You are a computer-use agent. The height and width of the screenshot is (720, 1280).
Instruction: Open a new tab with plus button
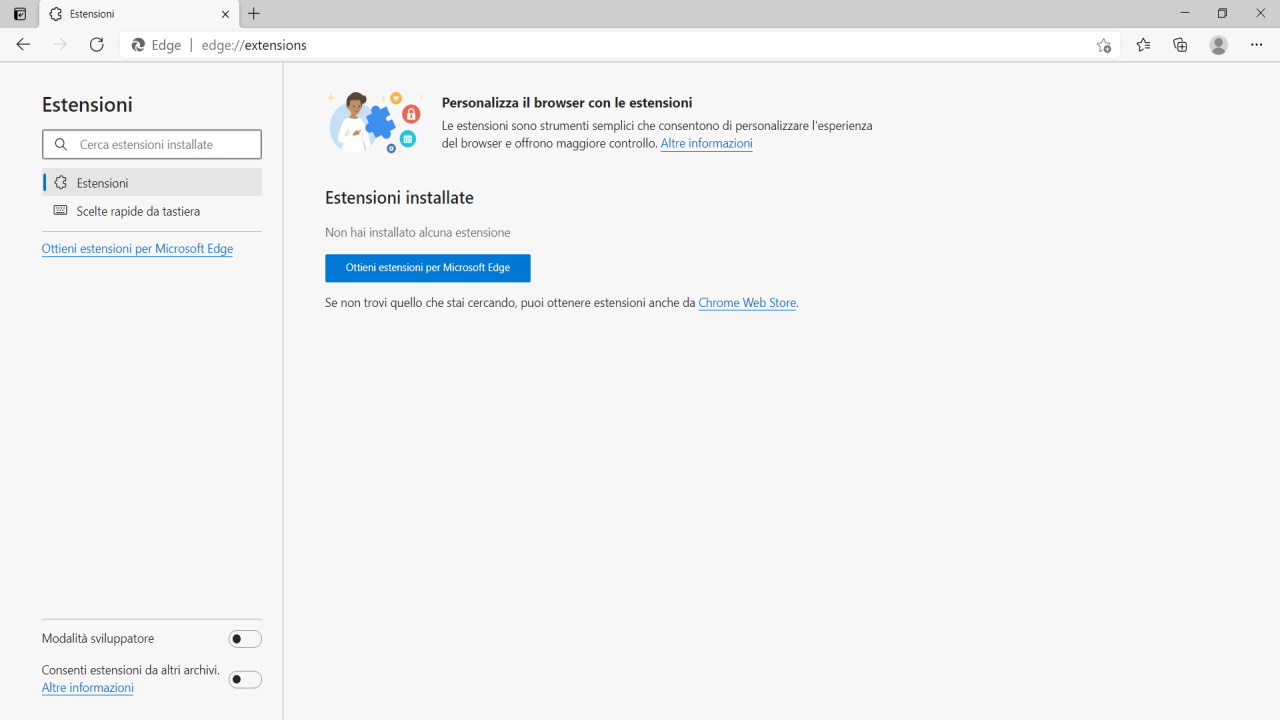pyautogui.click(x=254, y=14)
